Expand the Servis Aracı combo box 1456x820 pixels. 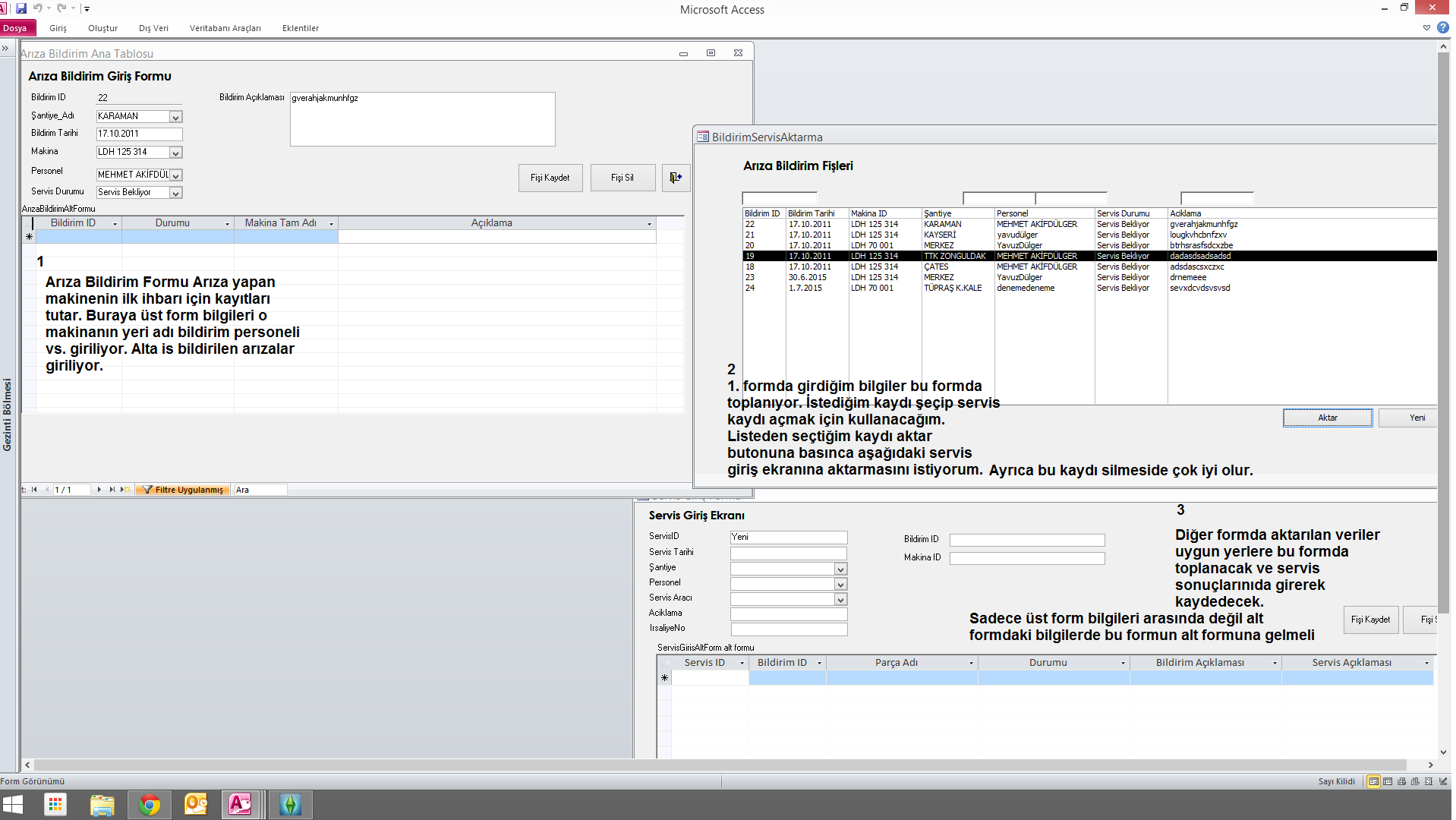[840, 600]
